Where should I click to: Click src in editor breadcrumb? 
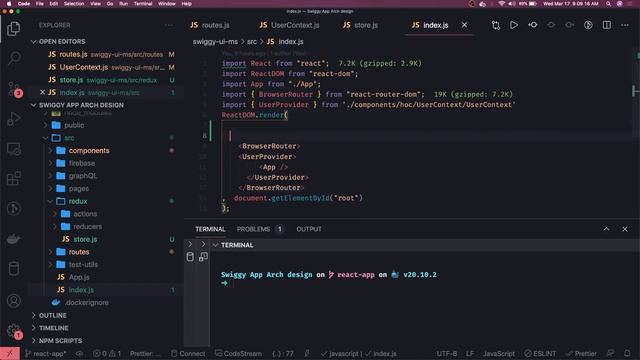252,42
